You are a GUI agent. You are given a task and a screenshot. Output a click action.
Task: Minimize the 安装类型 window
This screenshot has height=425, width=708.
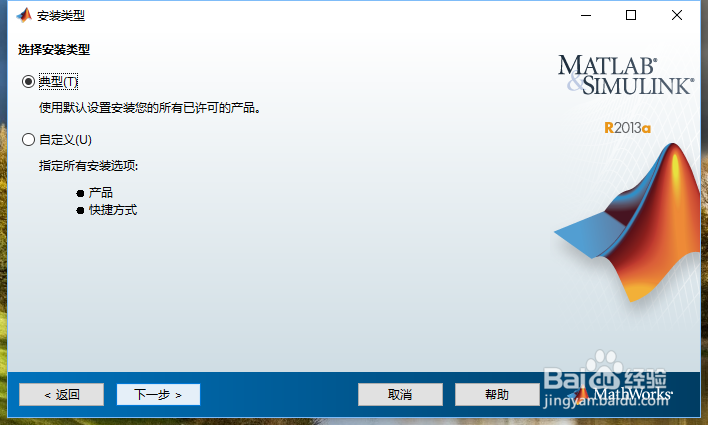(x=586, y=15)
